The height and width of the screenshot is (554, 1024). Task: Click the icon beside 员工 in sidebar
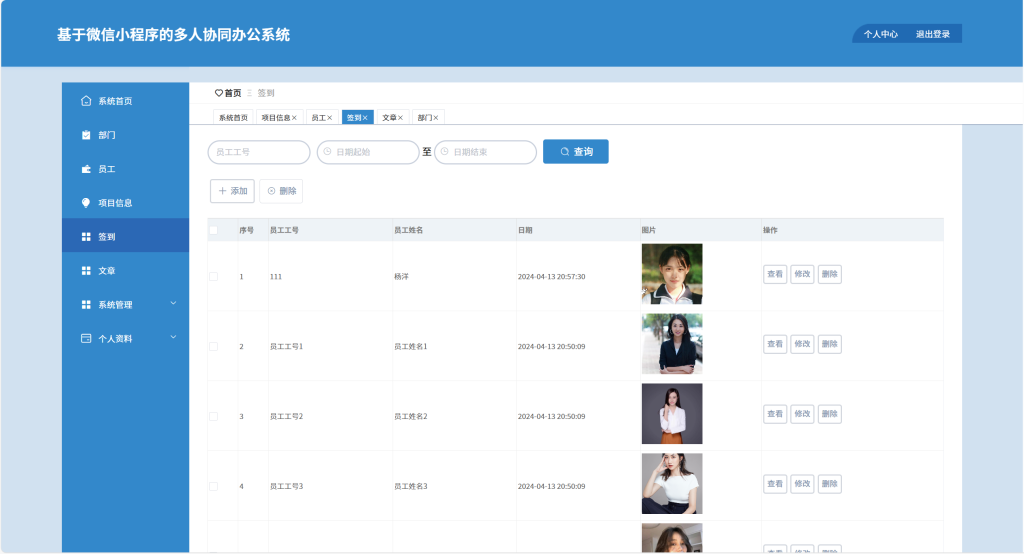point(86,169)
